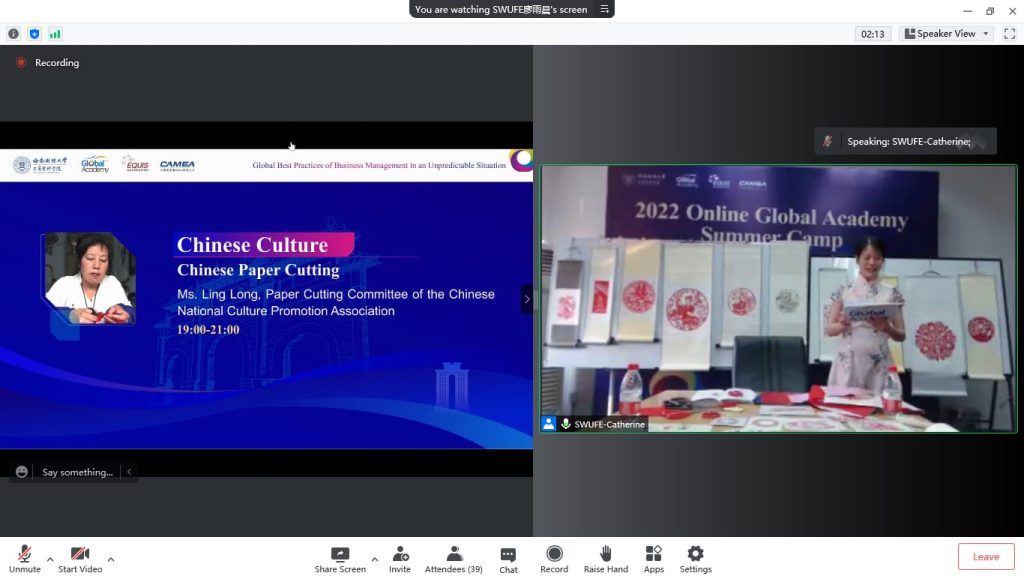Expand audio options arrow beside Unmute
This screenshot has width=1024, height=576.
(x=50, y=559)
